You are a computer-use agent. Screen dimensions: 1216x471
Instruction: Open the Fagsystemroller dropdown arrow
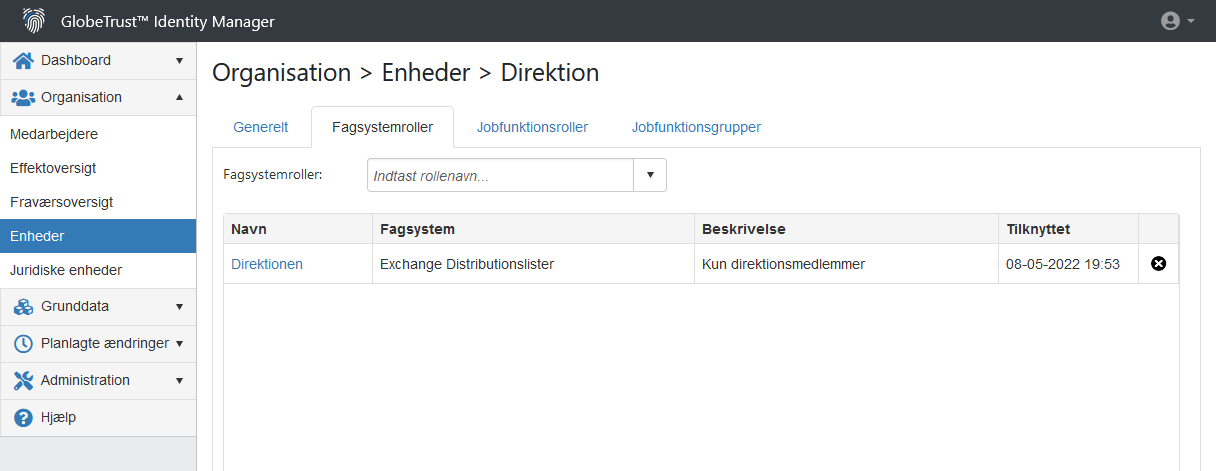[650, 175]
